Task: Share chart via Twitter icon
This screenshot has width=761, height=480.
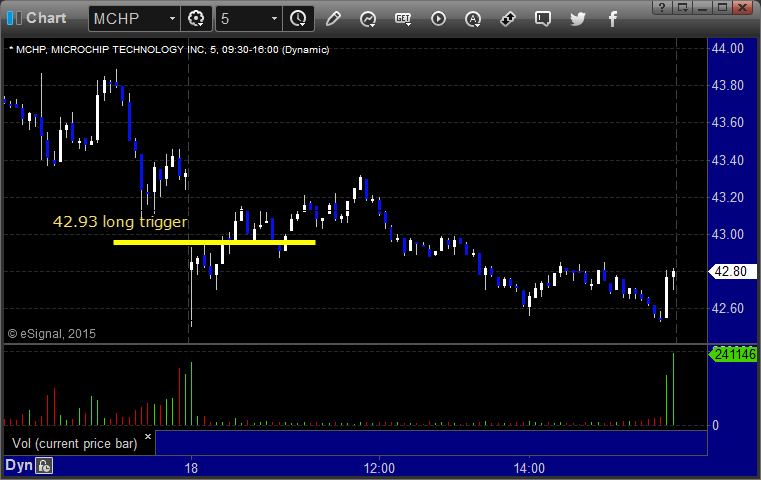Action: 578,19
